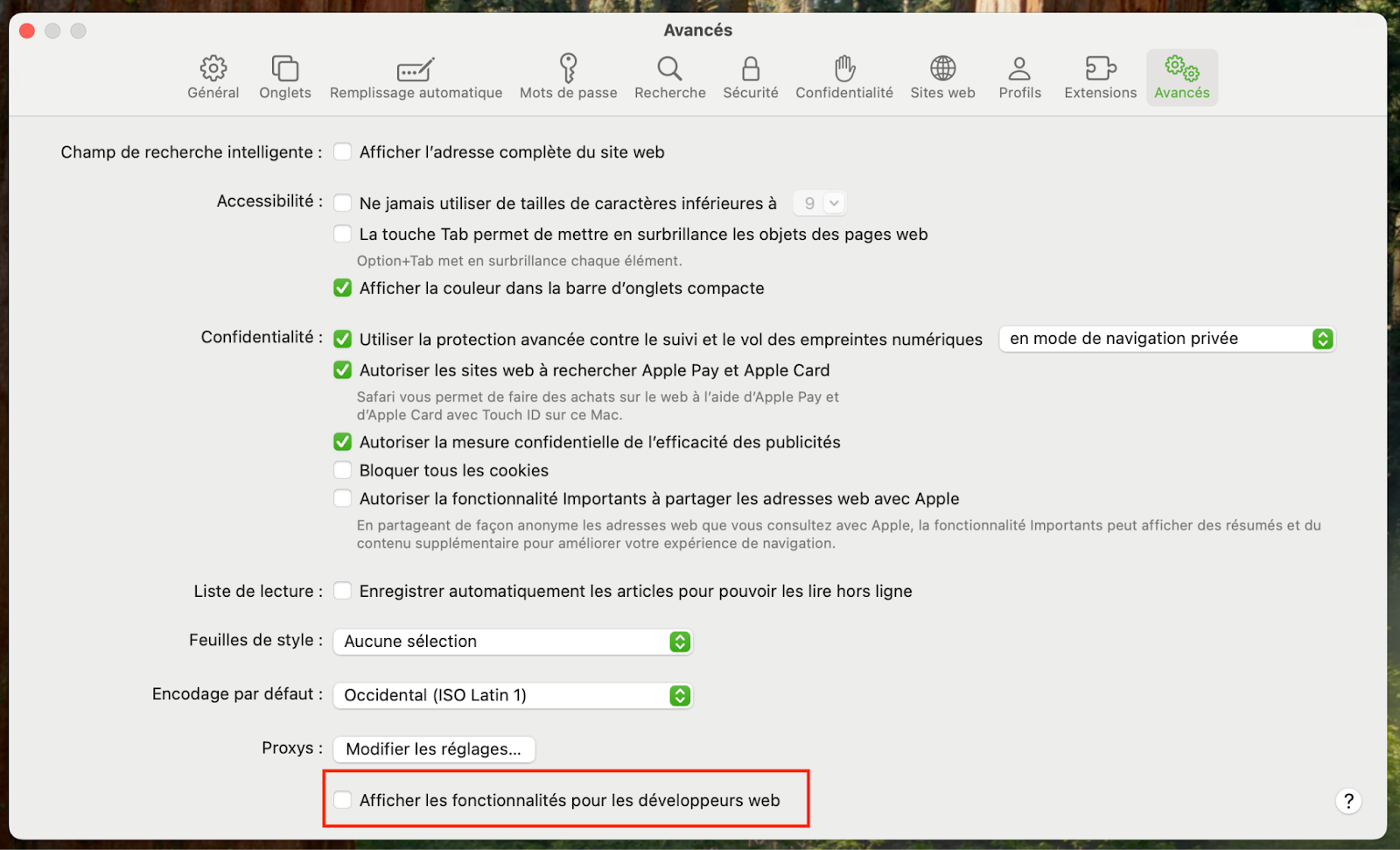The image size is (1400, 850).
Task: Enable Bloquer tous les cookies
Action: pos(342,470)
